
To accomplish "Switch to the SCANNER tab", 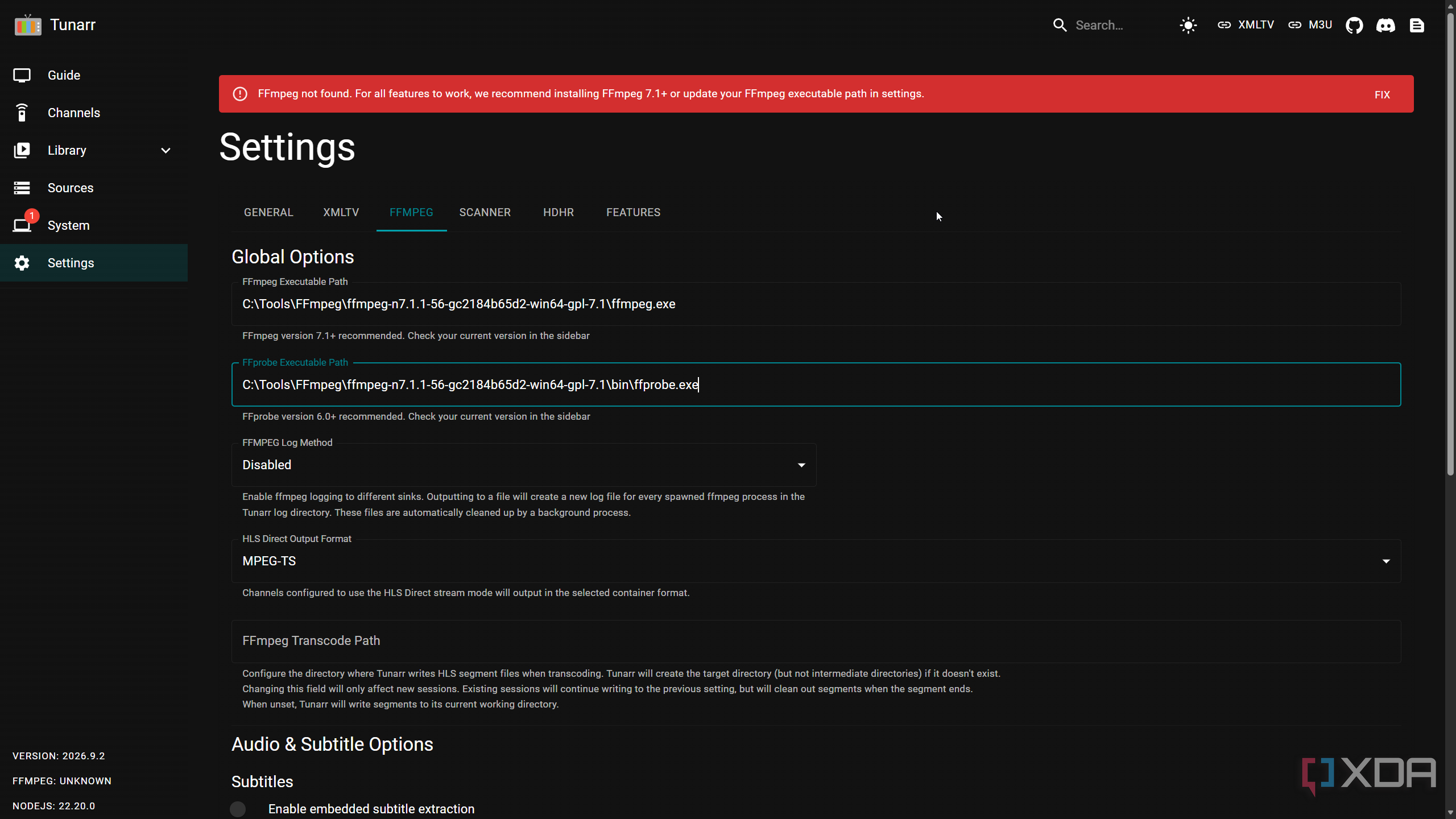I will tap(485, 212).
